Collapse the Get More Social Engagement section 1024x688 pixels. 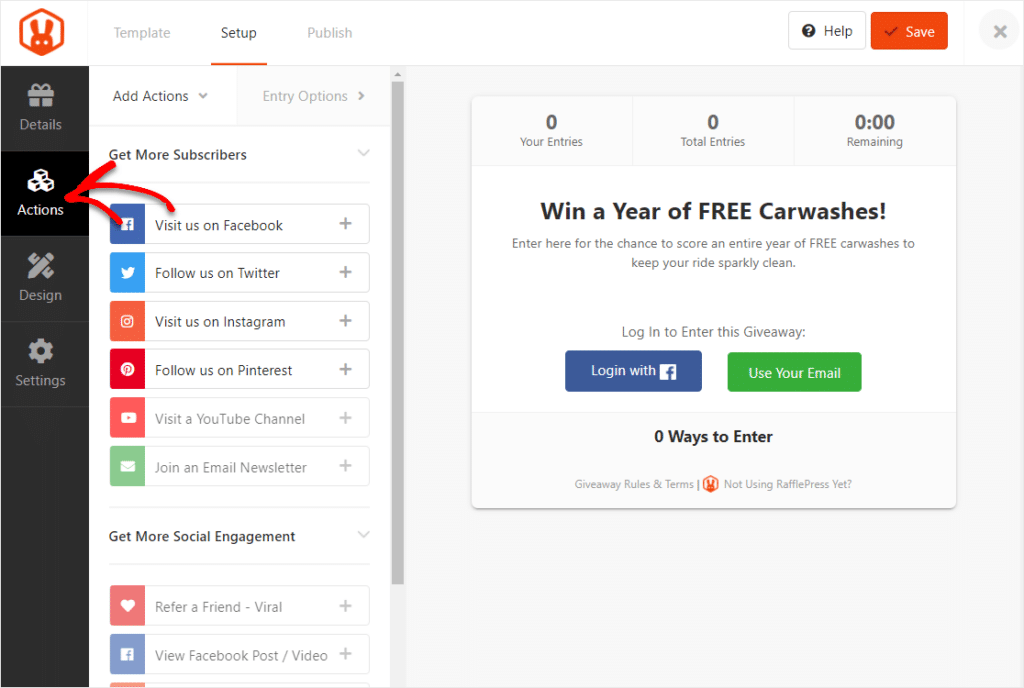[361, 536]
